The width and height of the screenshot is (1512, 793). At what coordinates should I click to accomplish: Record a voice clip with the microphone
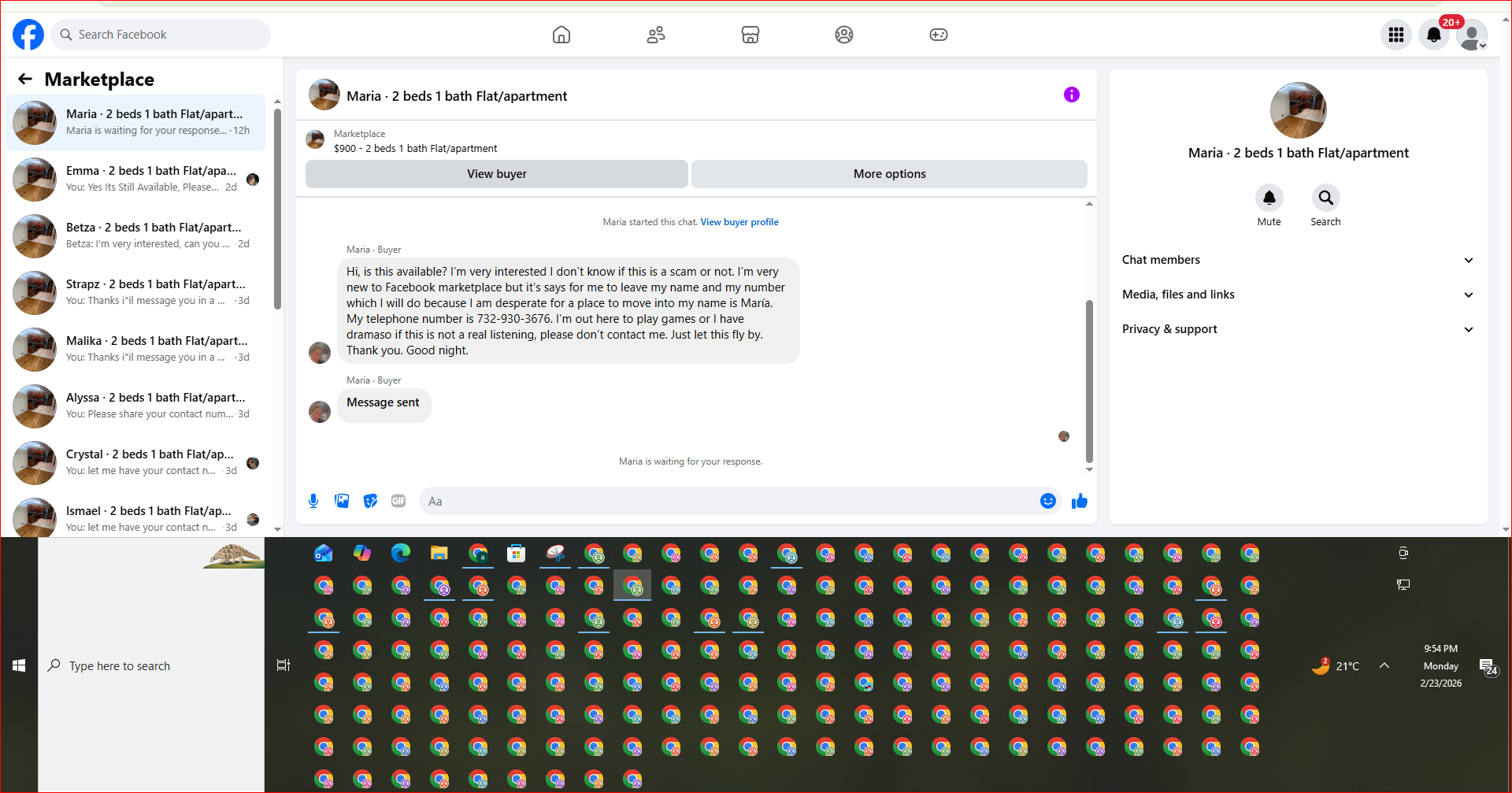pyautogui.click(x=313, y=501)
